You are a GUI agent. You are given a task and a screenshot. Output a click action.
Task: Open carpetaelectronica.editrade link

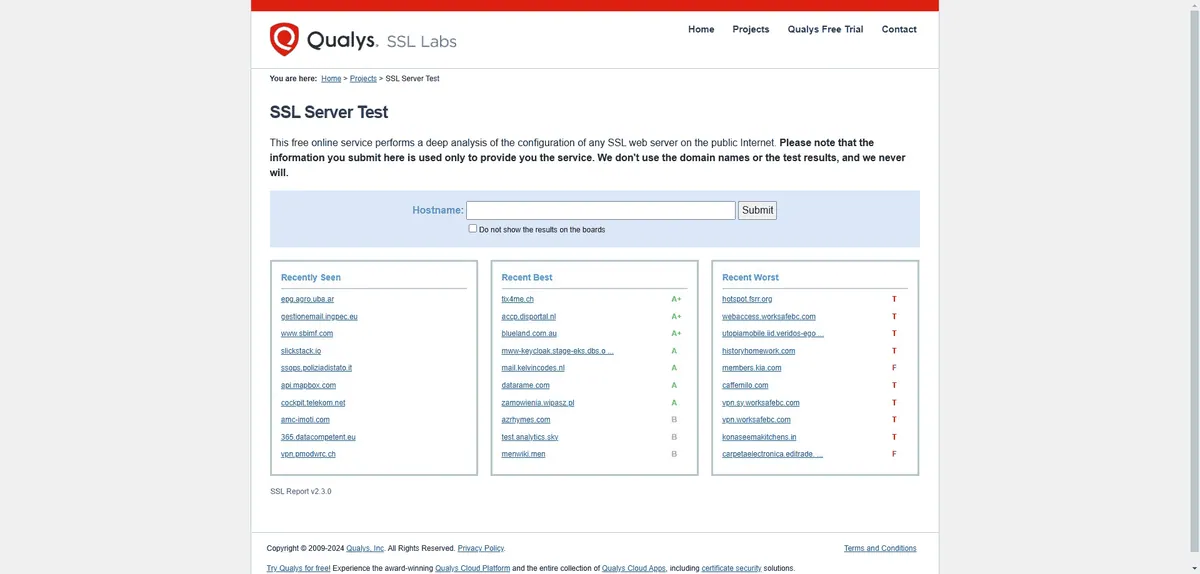coord(773,454)
